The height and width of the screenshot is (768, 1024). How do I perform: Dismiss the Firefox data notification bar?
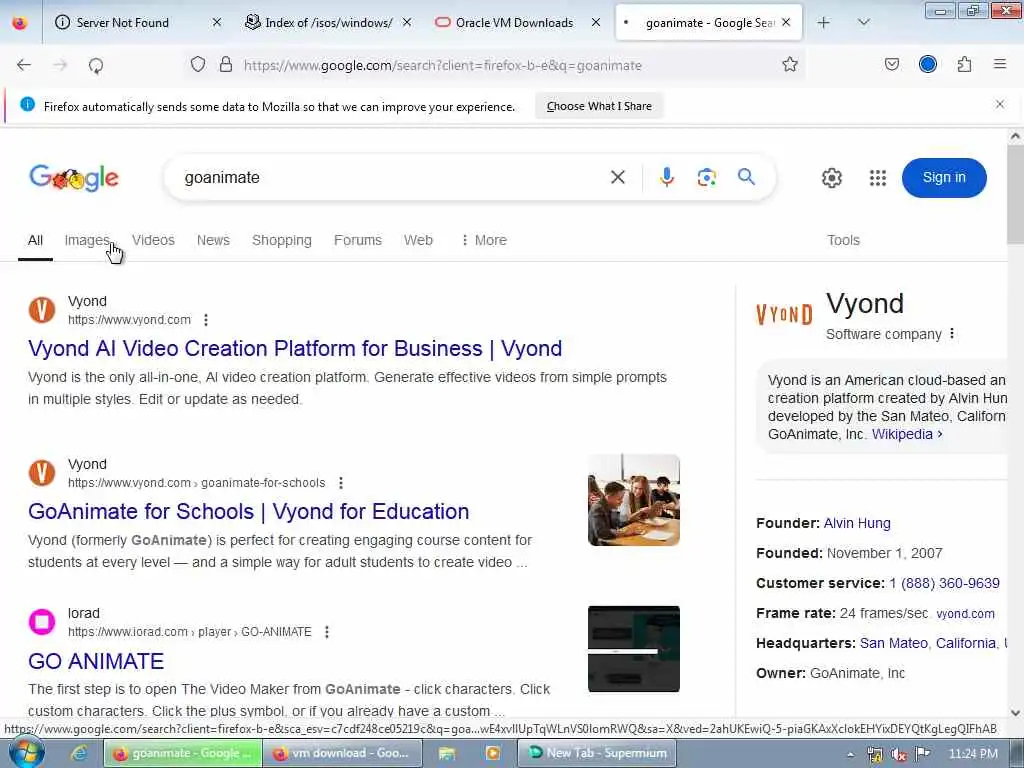coord(999,104)
